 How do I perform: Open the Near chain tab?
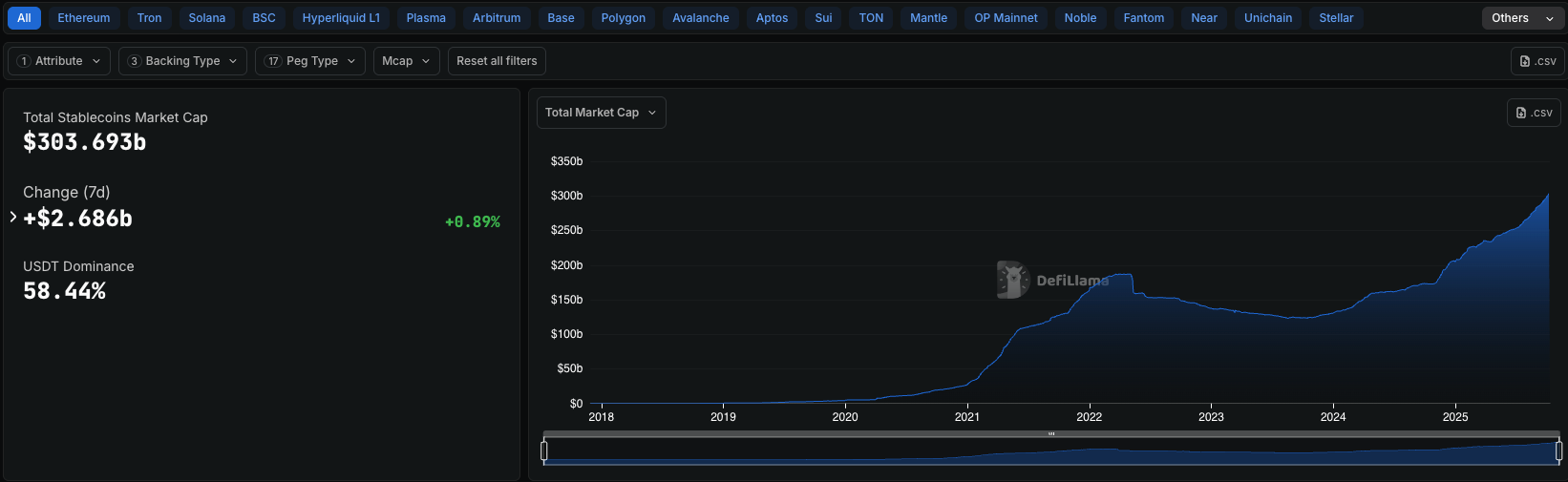tap(1204, 18)
